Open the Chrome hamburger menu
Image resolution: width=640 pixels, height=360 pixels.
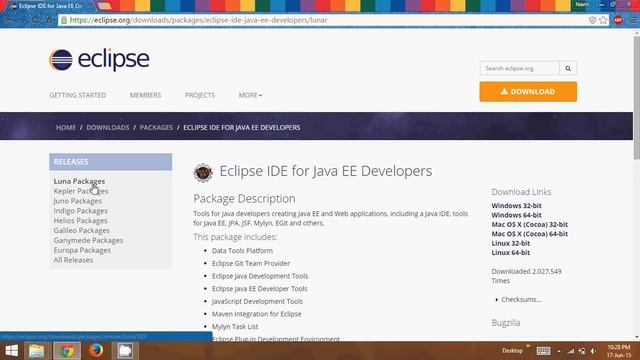pos(633,20)
